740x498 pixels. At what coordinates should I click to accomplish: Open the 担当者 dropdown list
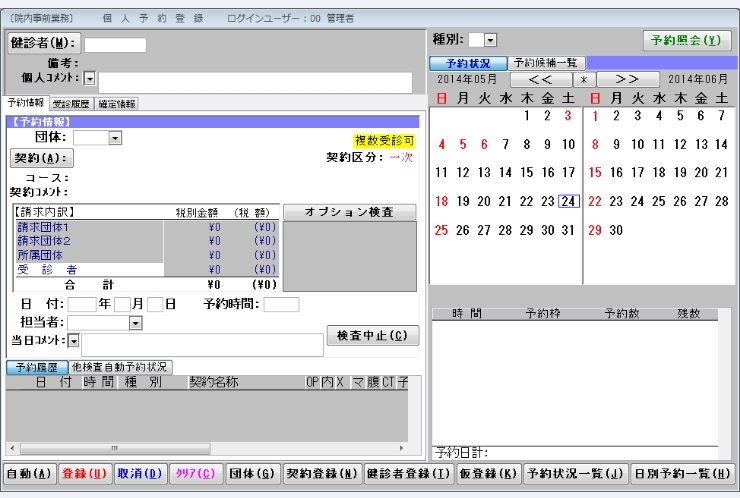135,323
